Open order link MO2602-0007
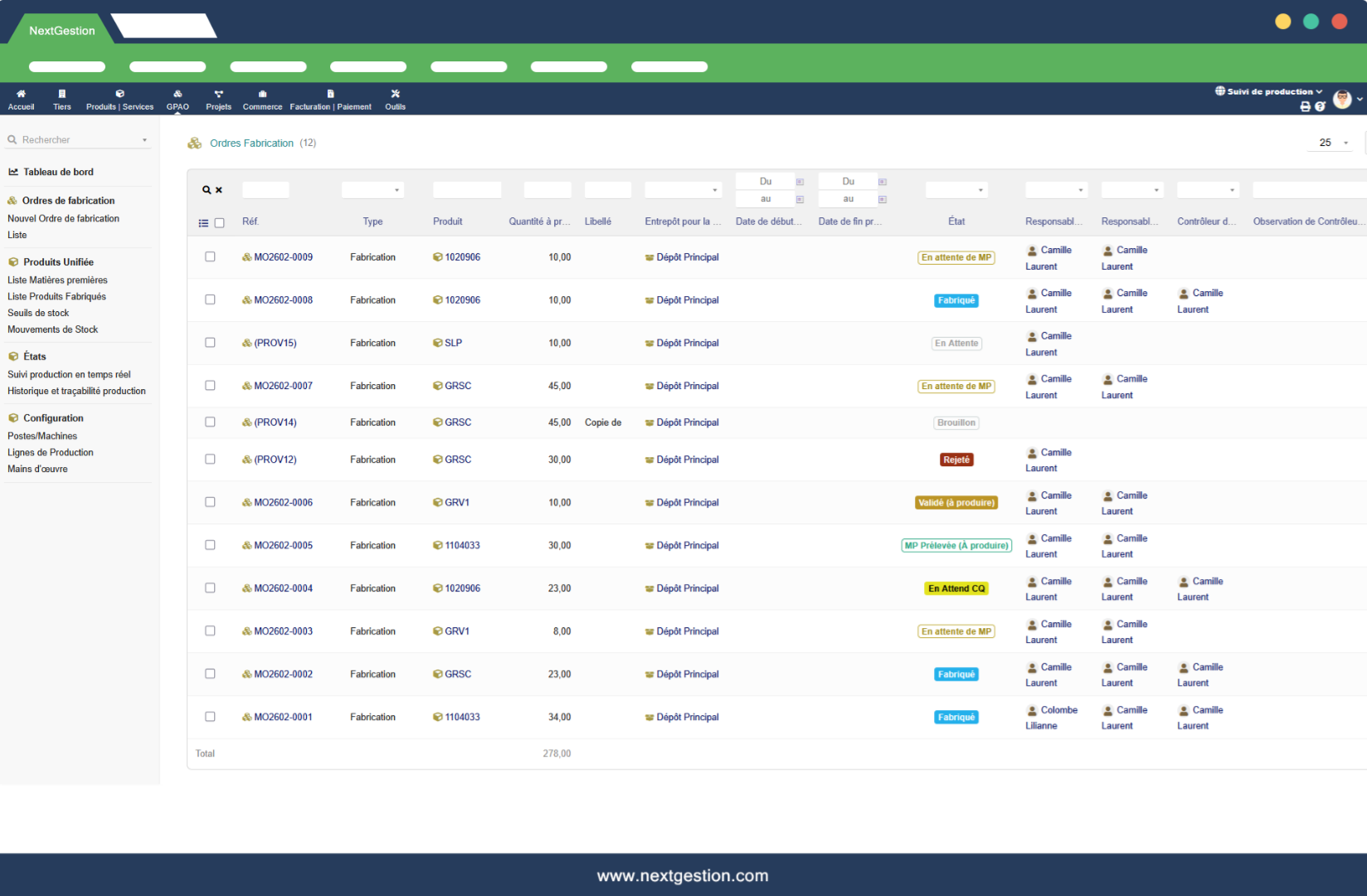 pos(283,386)
